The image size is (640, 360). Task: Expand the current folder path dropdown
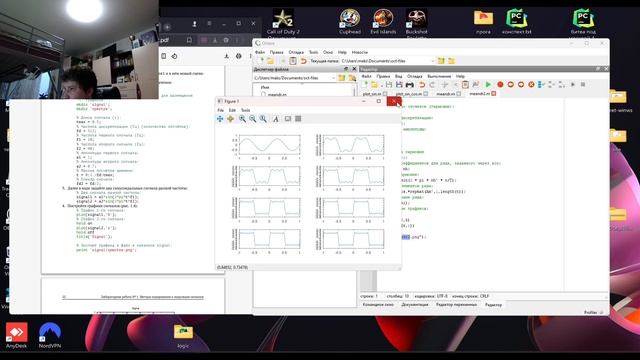pos(433,61)
